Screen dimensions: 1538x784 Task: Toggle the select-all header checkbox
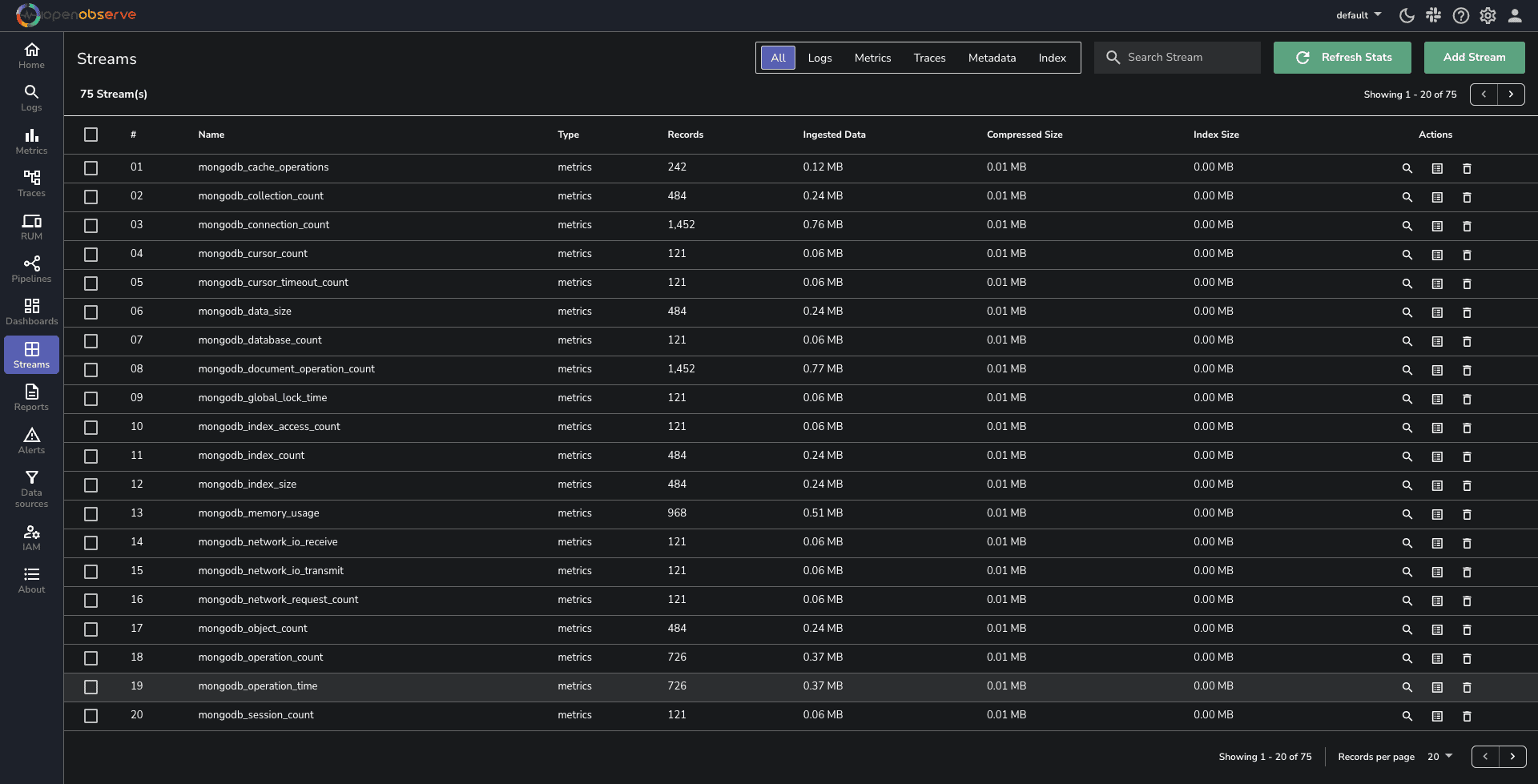(91, 135)
